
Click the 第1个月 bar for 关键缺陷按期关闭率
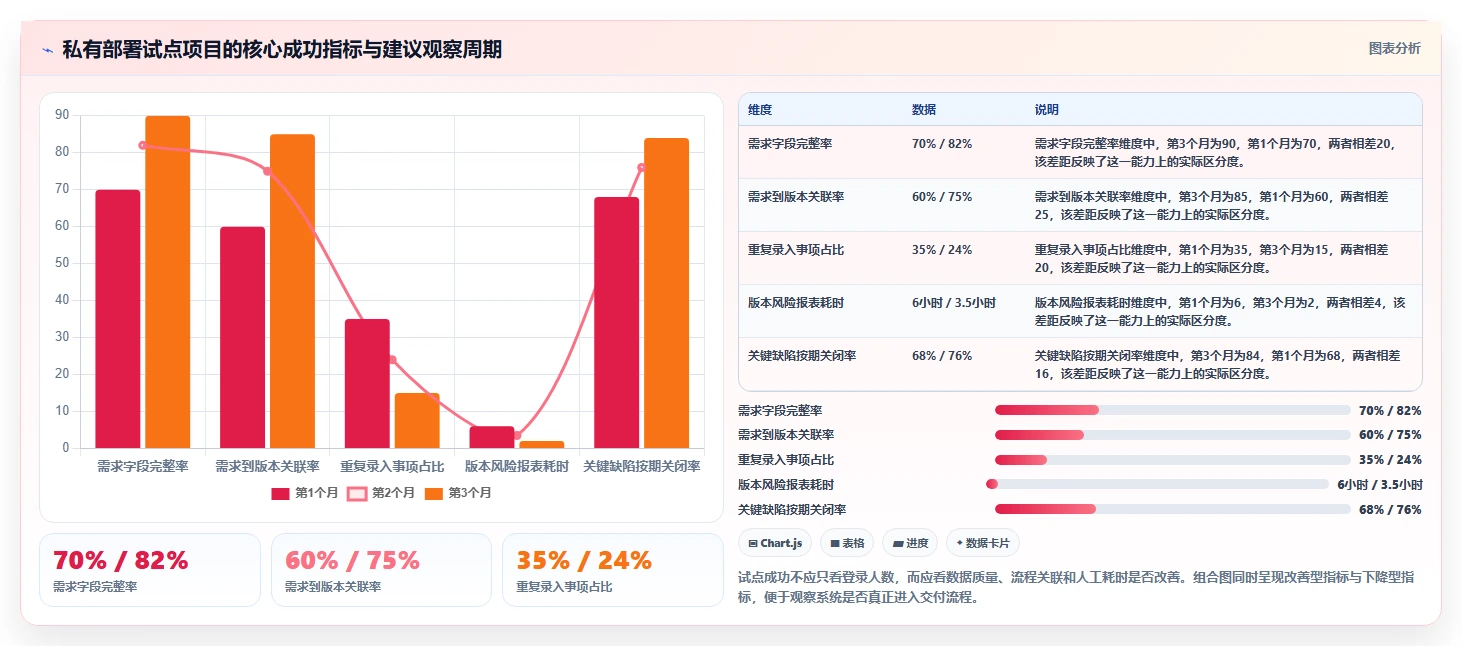(x=616, y=322)
